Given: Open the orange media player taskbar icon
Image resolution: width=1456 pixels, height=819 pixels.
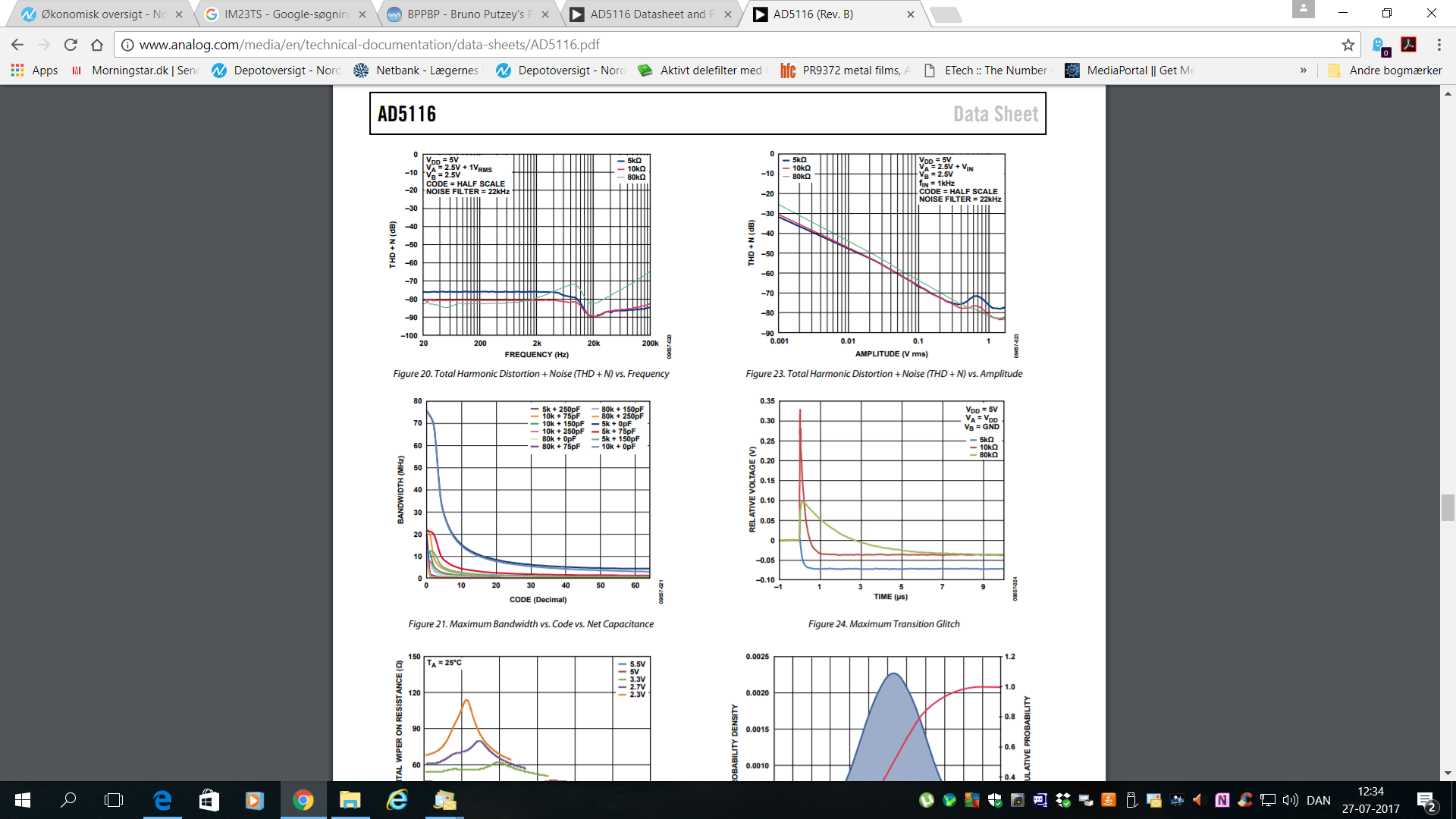Looking at the screenshot, I should (x=254, y=800).
